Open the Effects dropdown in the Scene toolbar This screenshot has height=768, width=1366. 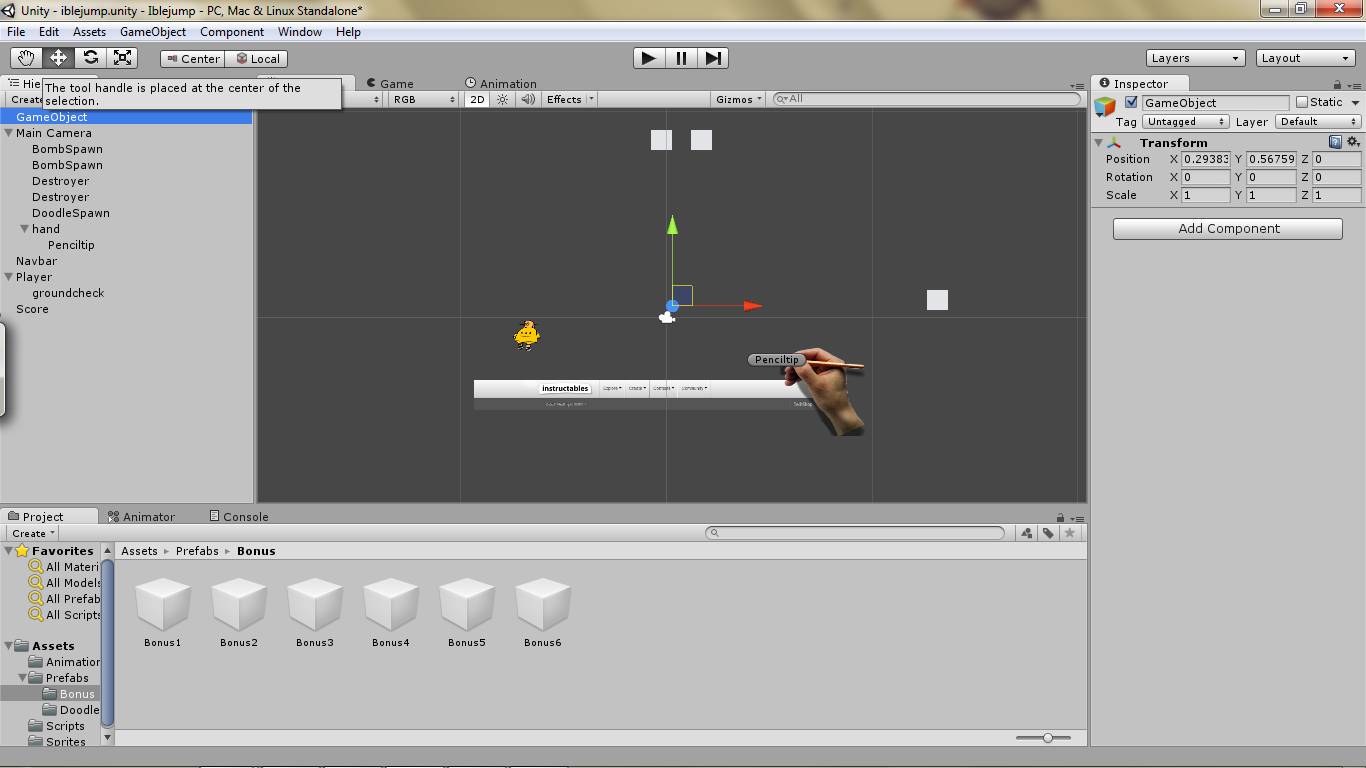[x=570, y=99]
